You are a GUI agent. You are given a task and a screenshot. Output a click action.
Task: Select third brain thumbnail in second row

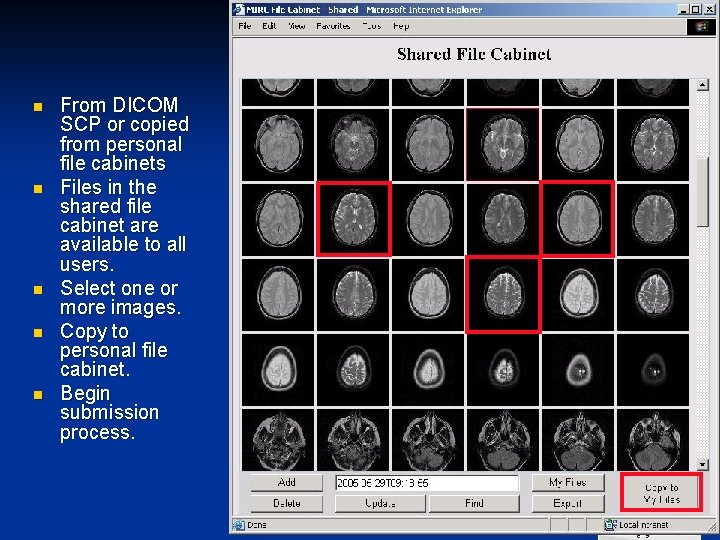(428, 145)
